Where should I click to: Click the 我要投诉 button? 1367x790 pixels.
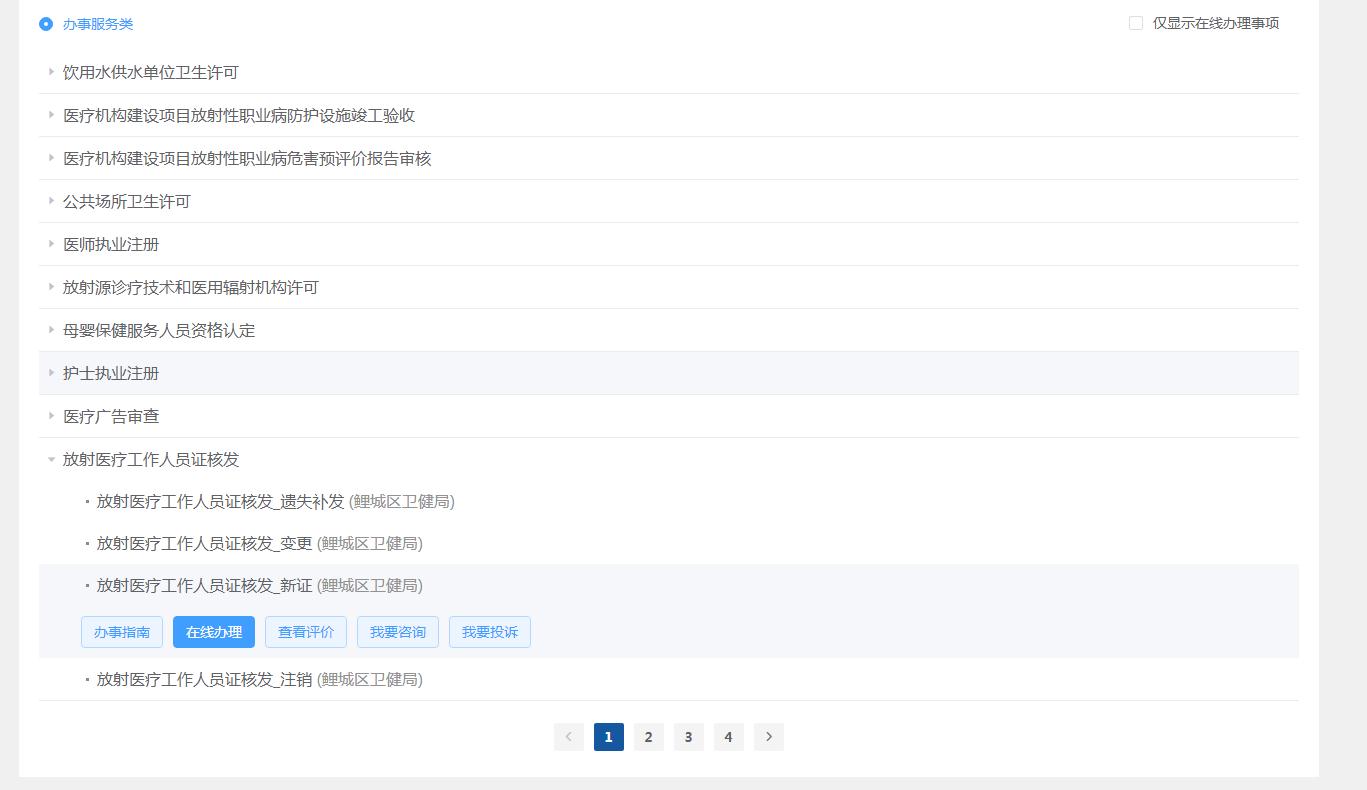[490, 632]
